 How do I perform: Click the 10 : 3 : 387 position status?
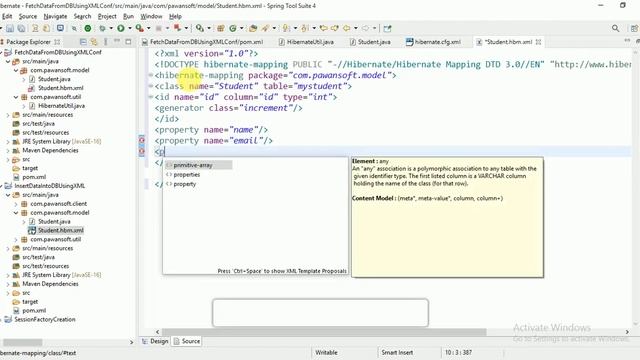pyautogui.click(x=458, y=353)
